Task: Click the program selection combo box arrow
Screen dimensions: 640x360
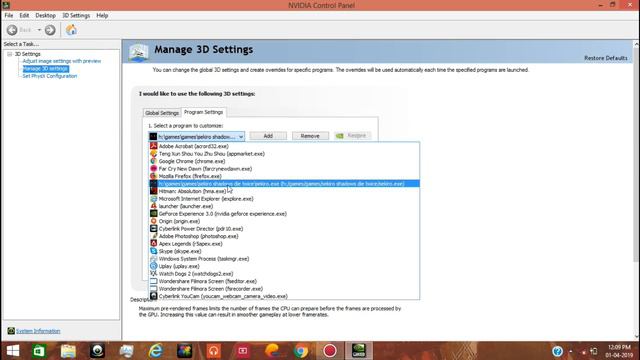Action: (241, 137)
